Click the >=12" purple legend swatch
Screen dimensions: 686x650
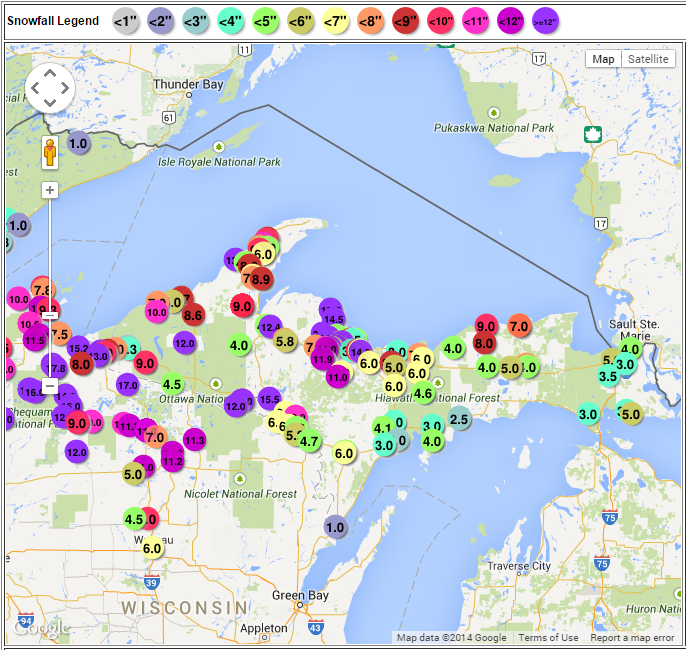545,21
